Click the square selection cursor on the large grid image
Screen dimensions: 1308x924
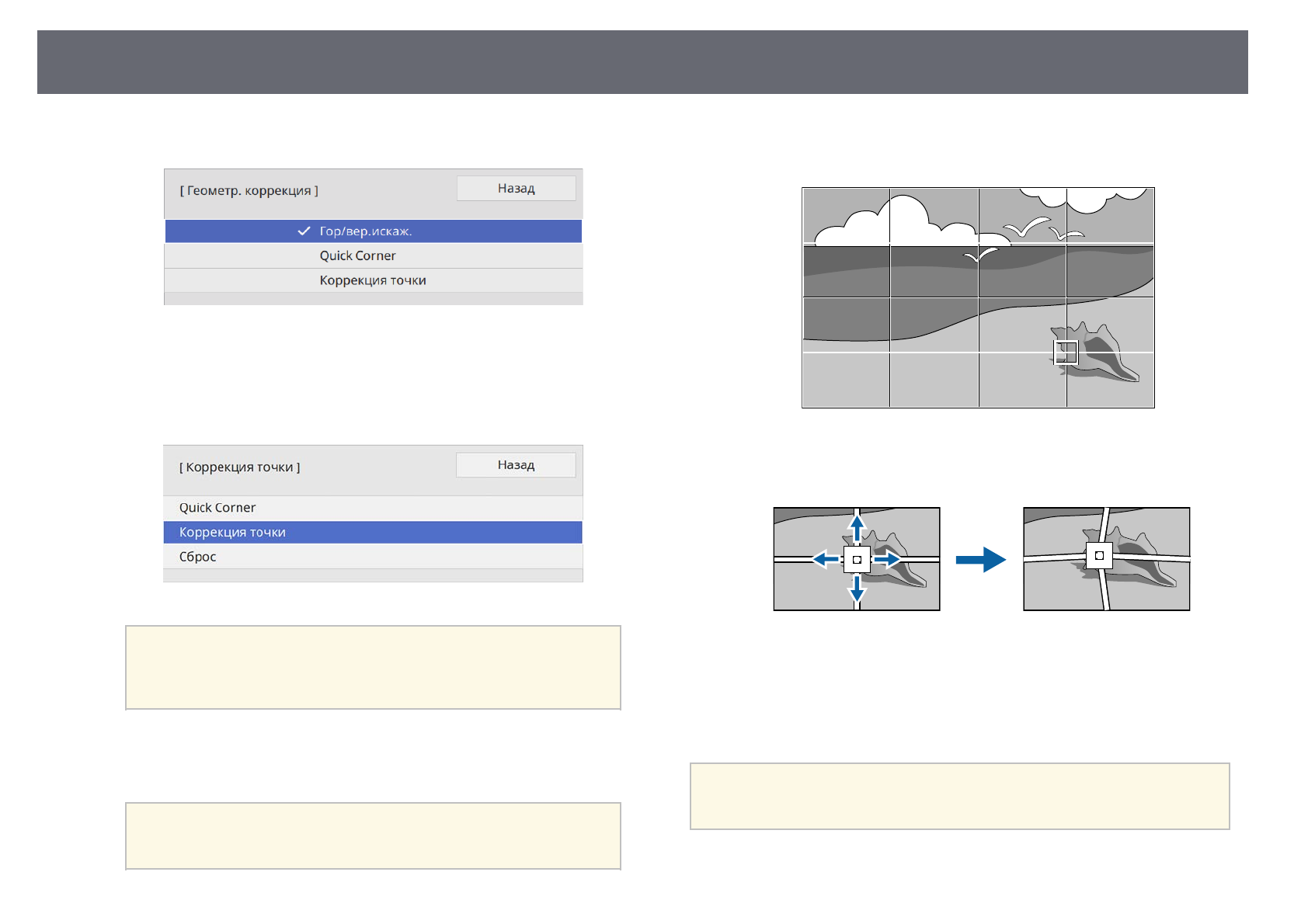(1066, 352)
